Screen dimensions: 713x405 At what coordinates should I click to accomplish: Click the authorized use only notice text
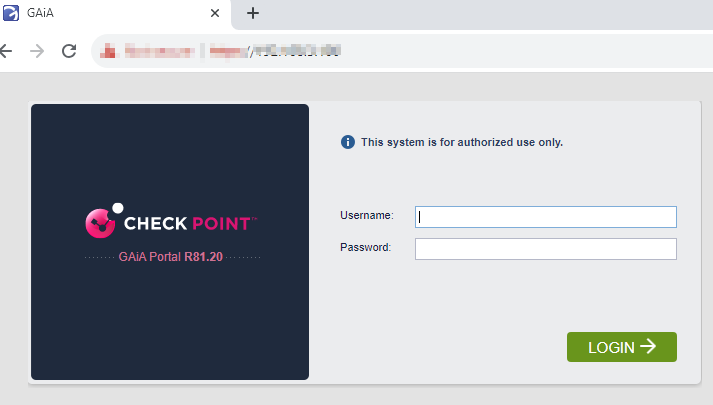(462, 142)
